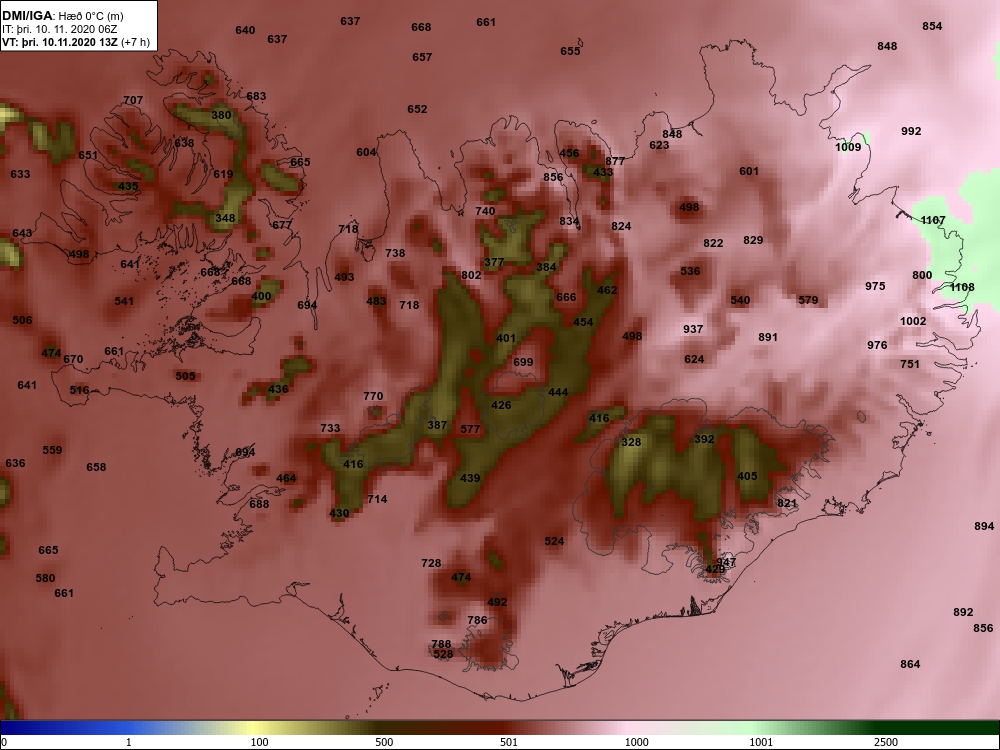Select the map value '380'
This screenshot has height=750, width=1000.
[x=221, y=115]
